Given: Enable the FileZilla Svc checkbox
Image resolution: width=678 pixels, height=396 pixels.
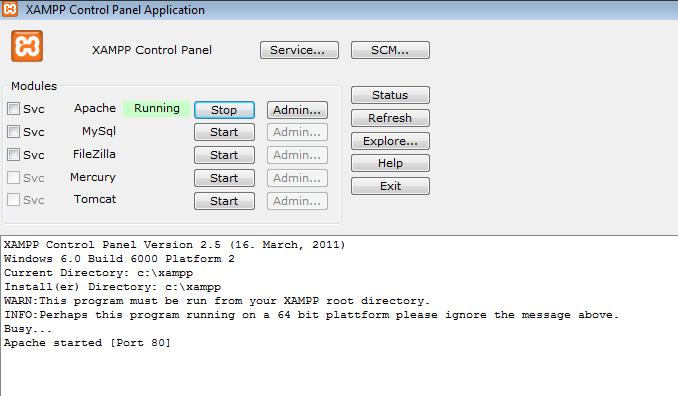Looking at the screenshot, I should (x=13, y=154).
